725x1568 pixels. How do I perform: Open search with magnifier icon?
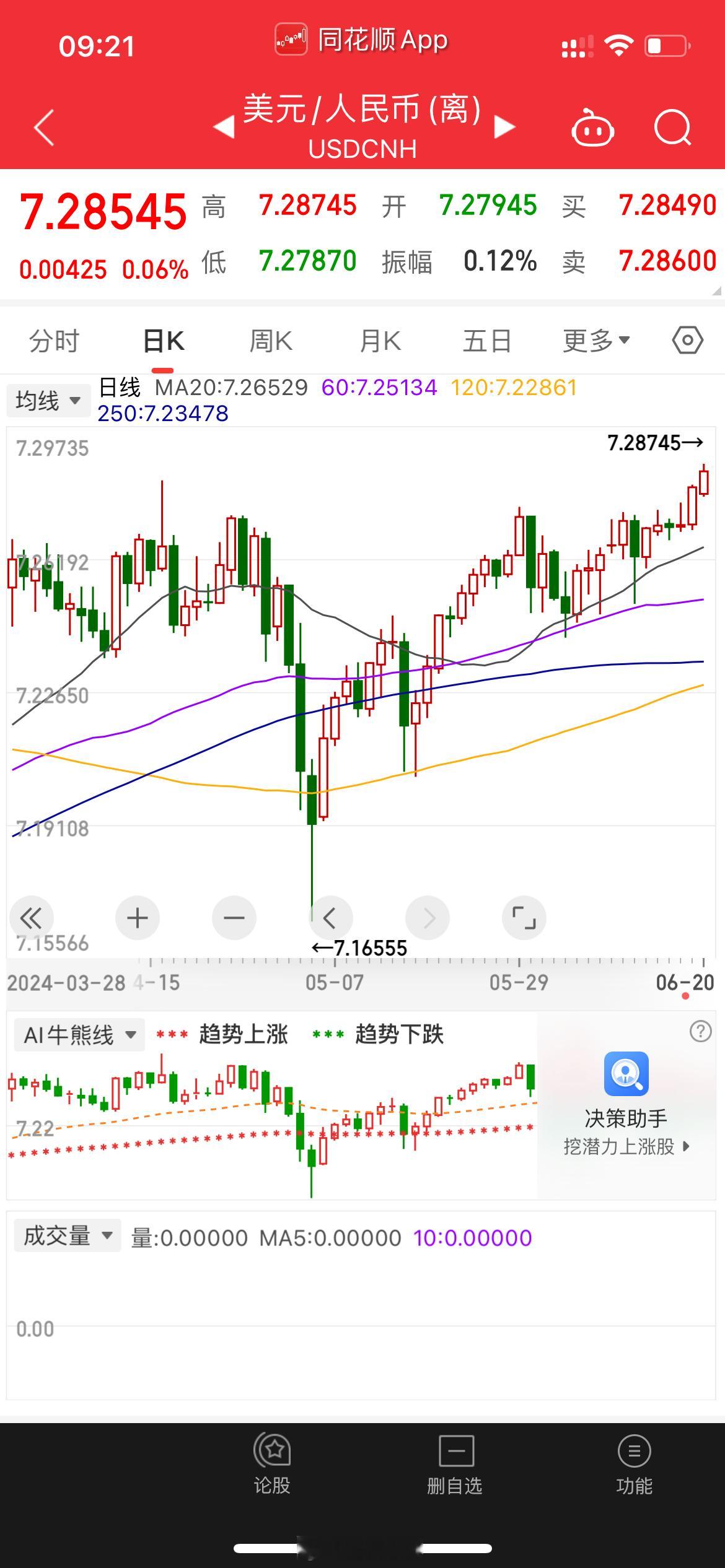point(673,128)
